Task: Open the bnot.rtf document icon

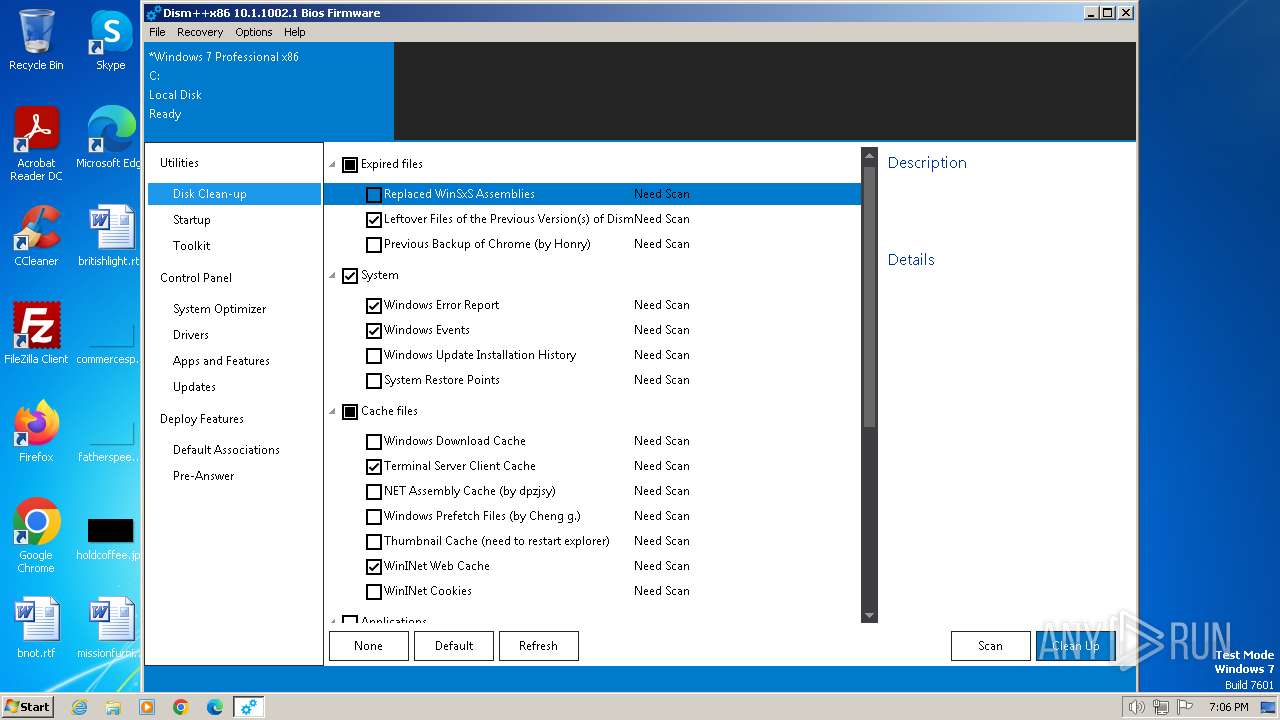Action: 36,628
